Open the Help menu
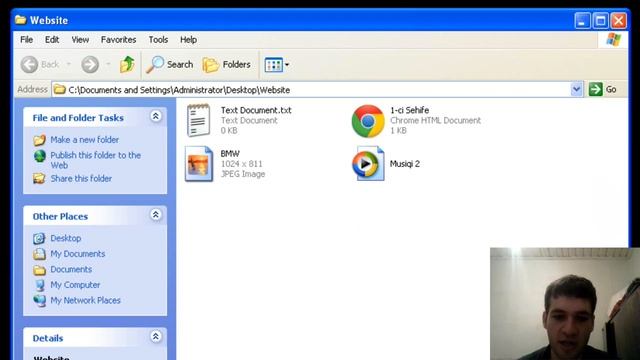Image resolution: width=640 pixels, height=360 pixels. (x=188, y=40)
